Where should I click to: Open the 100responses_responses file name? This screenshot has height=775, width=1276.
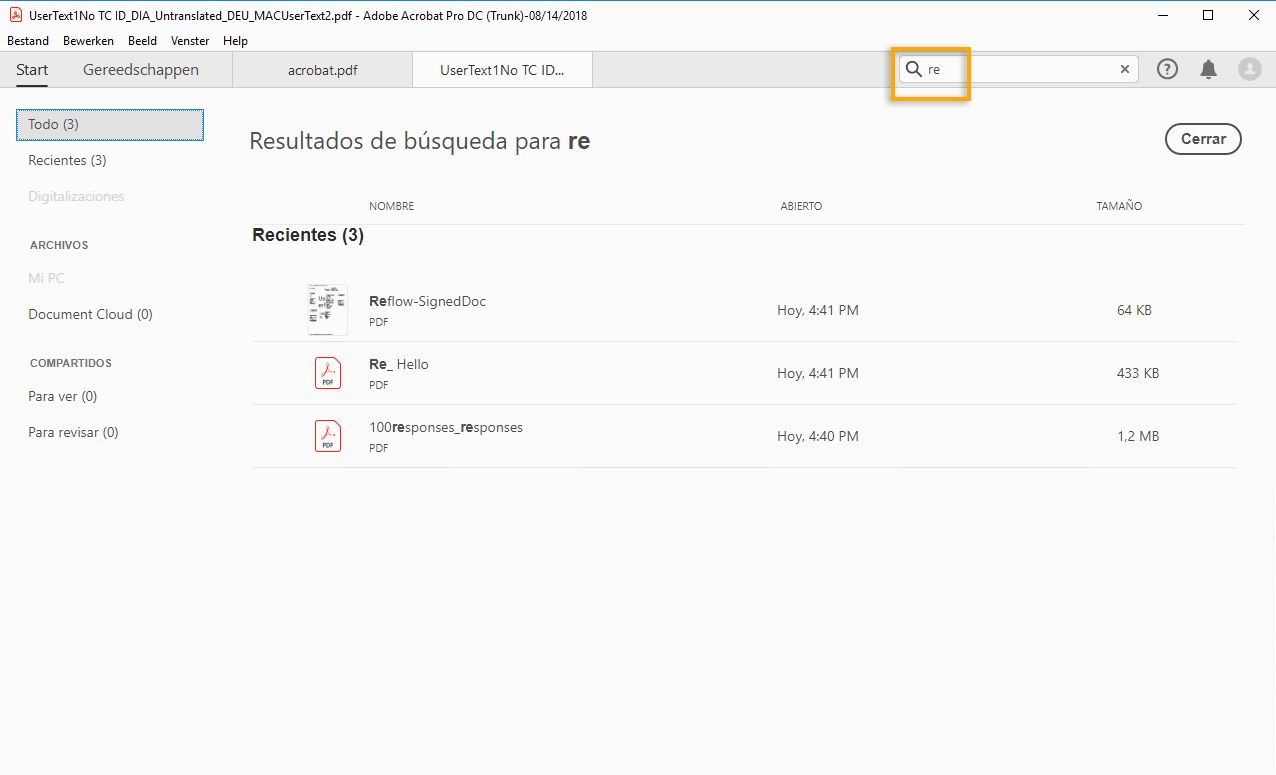pyautogui.click(x=446, y=427)
